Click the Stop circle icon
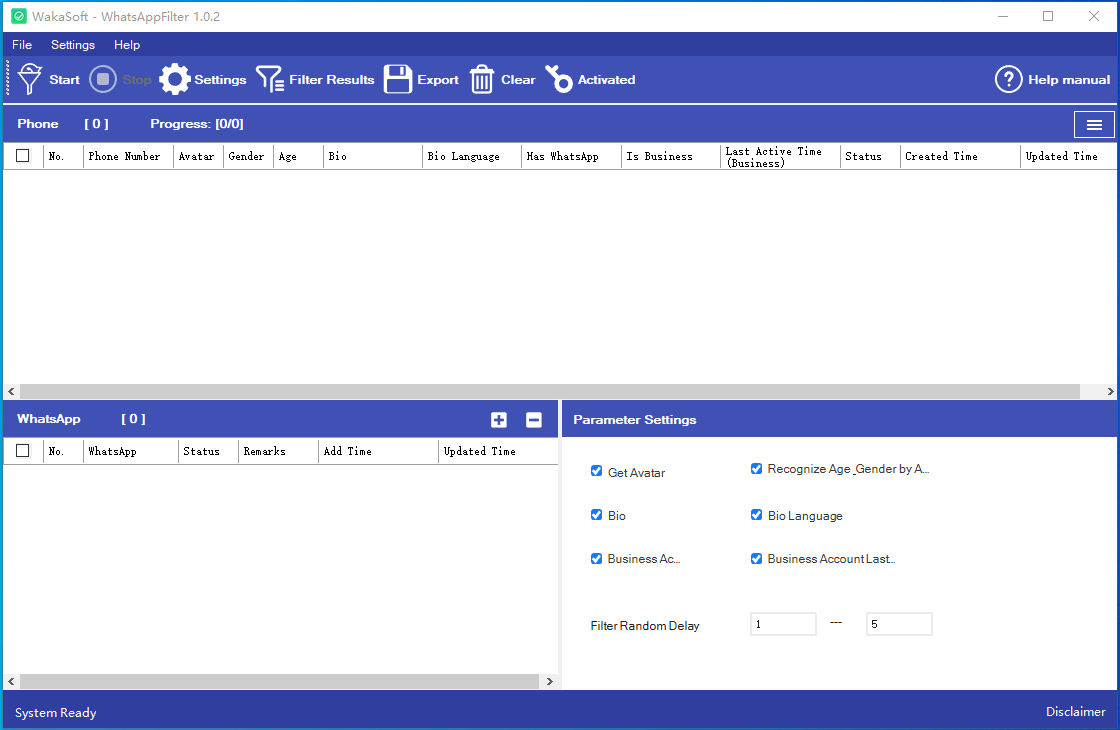1120x730 pixels. click(103, 79)
